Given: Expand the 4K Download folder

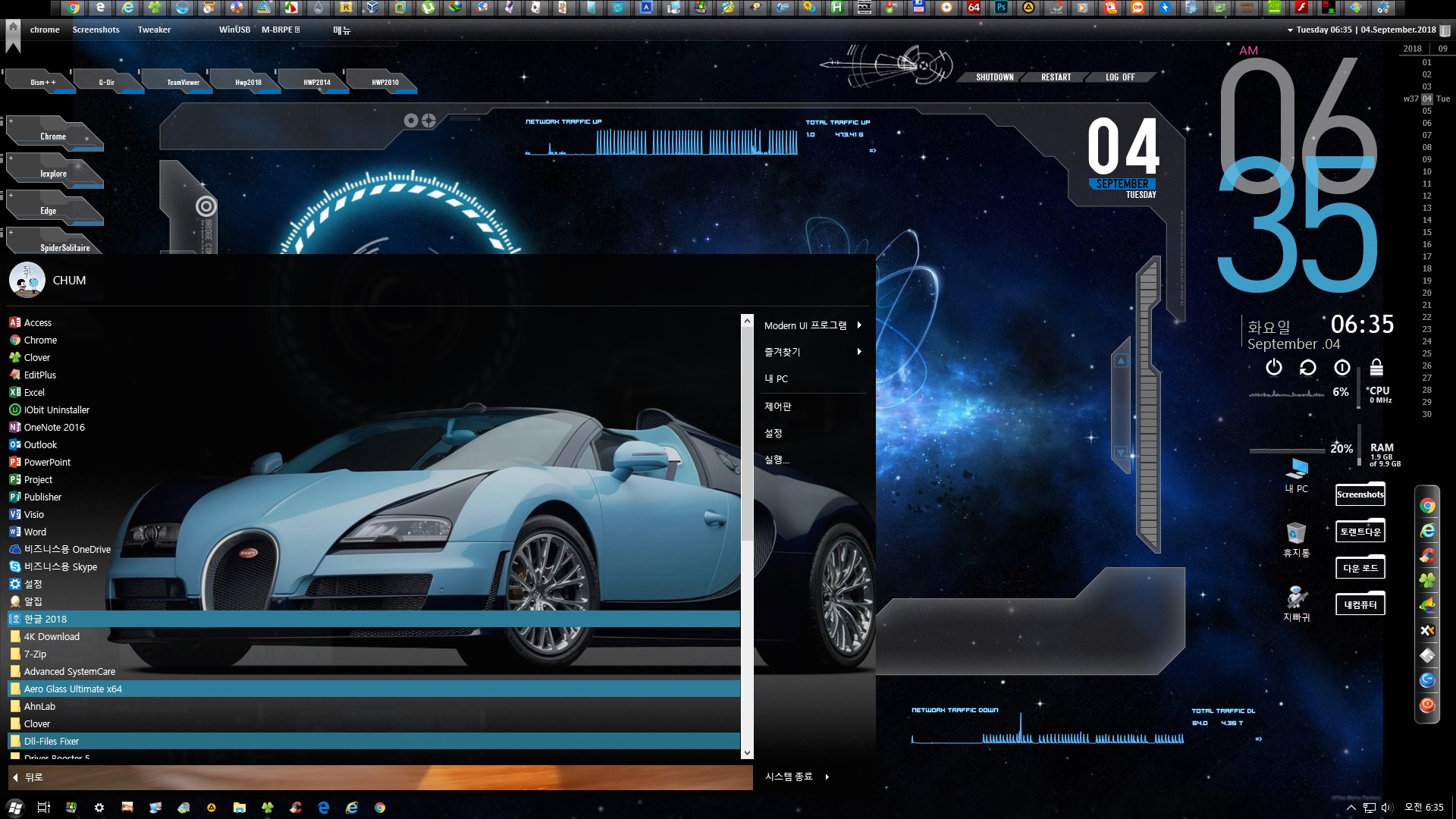Looking at the screenshot, I should (x=373, y=637).
